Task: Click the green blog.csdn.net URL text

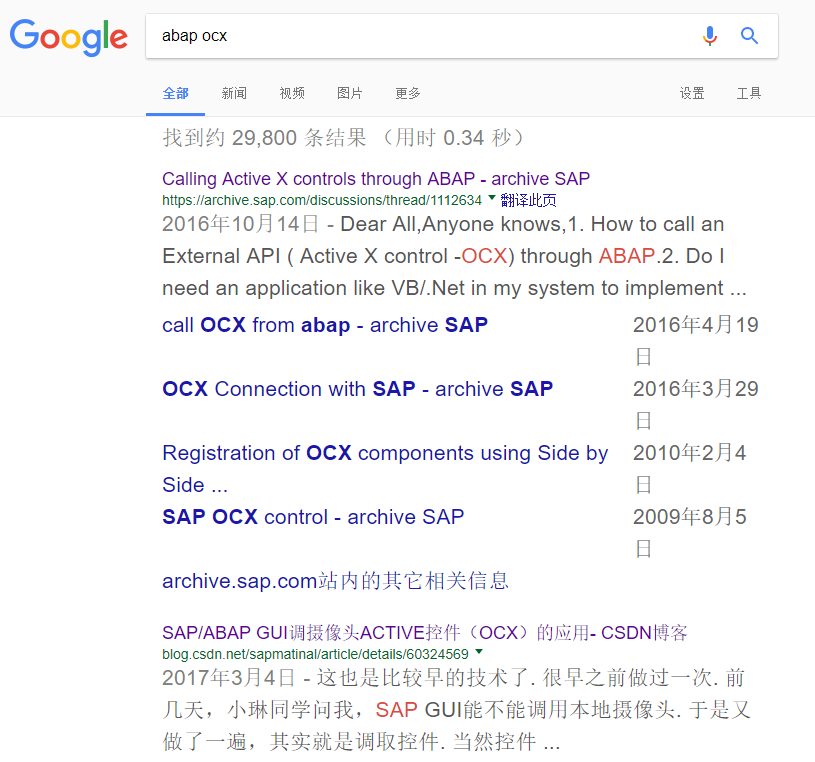Action: click(x=316, y=654)
